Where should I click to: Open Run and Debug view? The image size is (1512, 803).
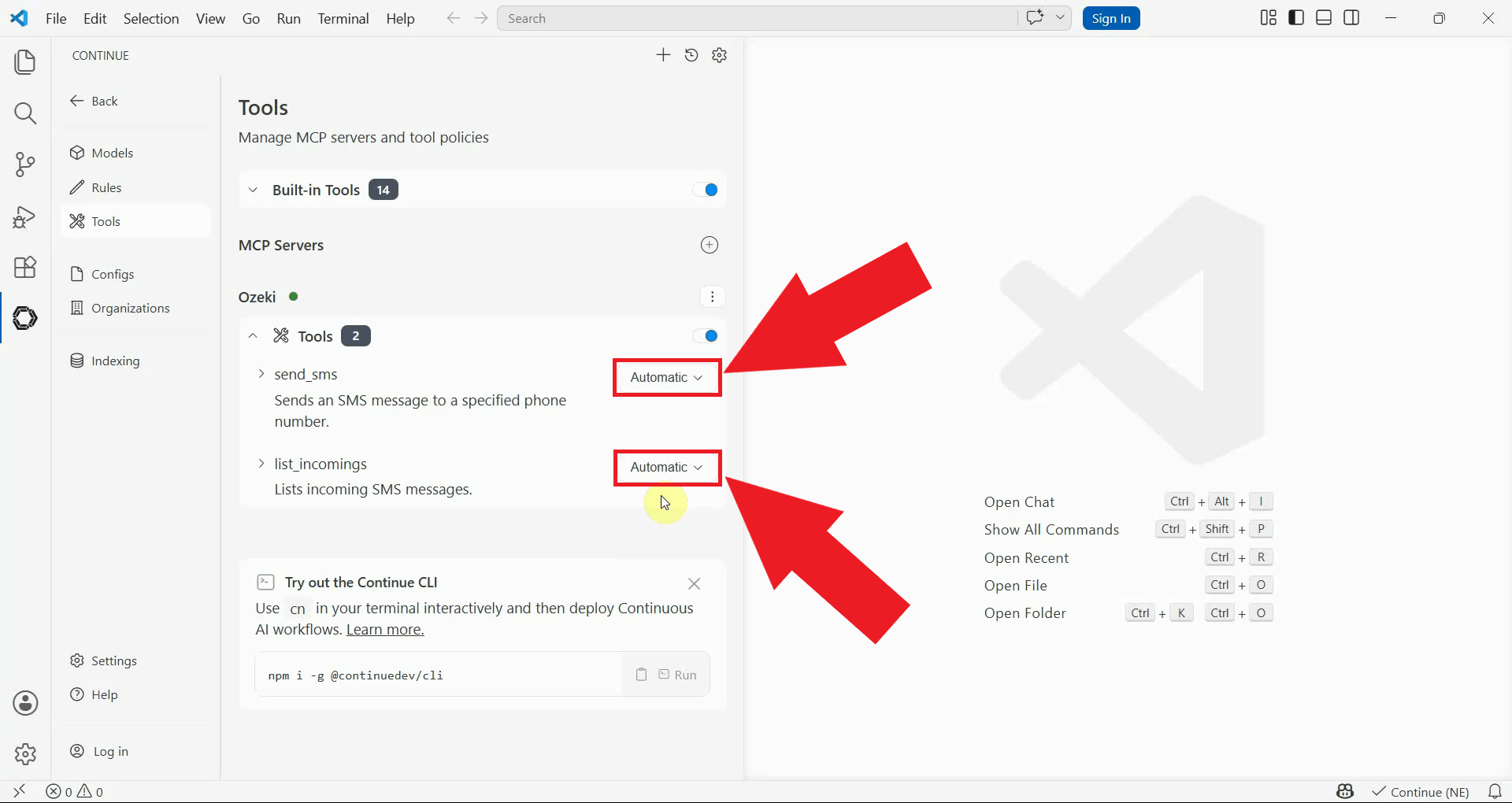[x=25, y=216]
